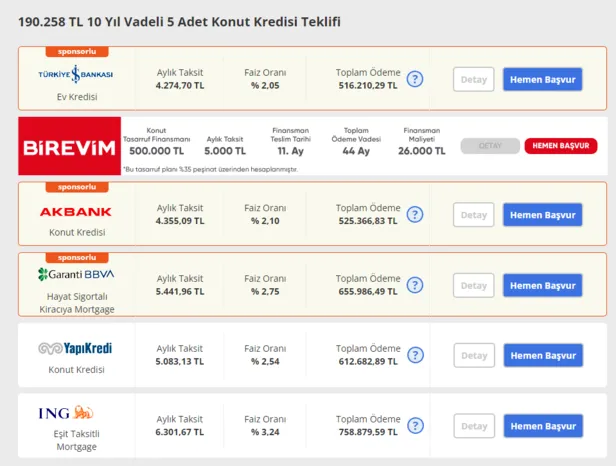The height and width of the screenshot is (466, 616).
Task: Select monthly installment 6.301,67 TL
Action: tap(180, 432)
